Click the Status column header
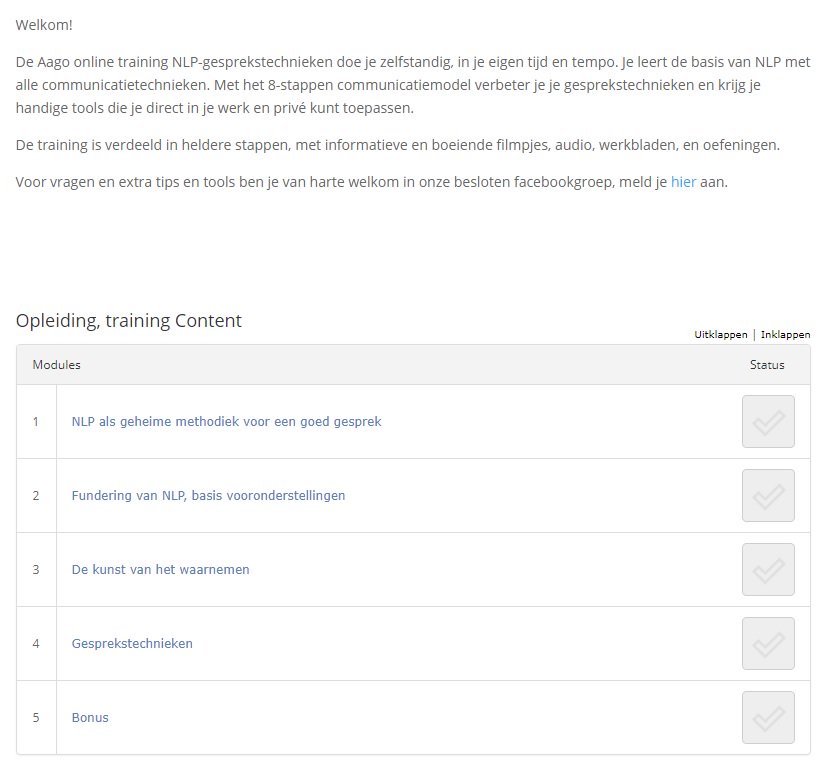The width and height of the screenshot is (829, 769). (767, 365)
